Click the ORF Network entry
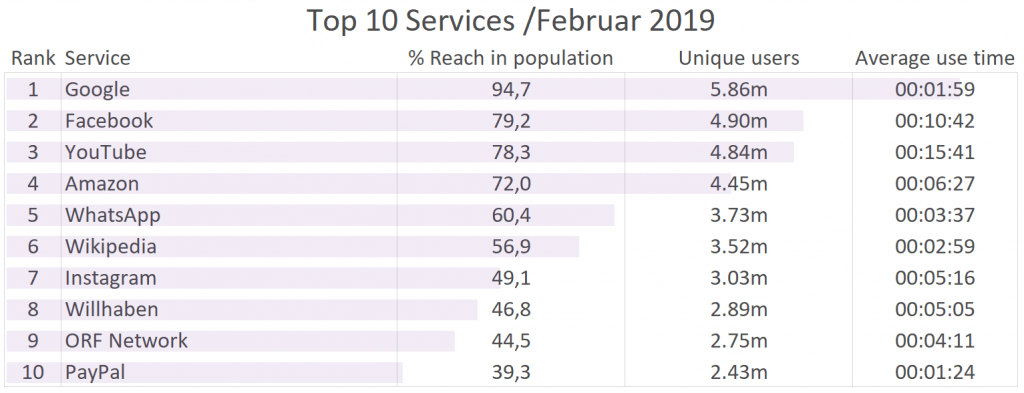 126,340
